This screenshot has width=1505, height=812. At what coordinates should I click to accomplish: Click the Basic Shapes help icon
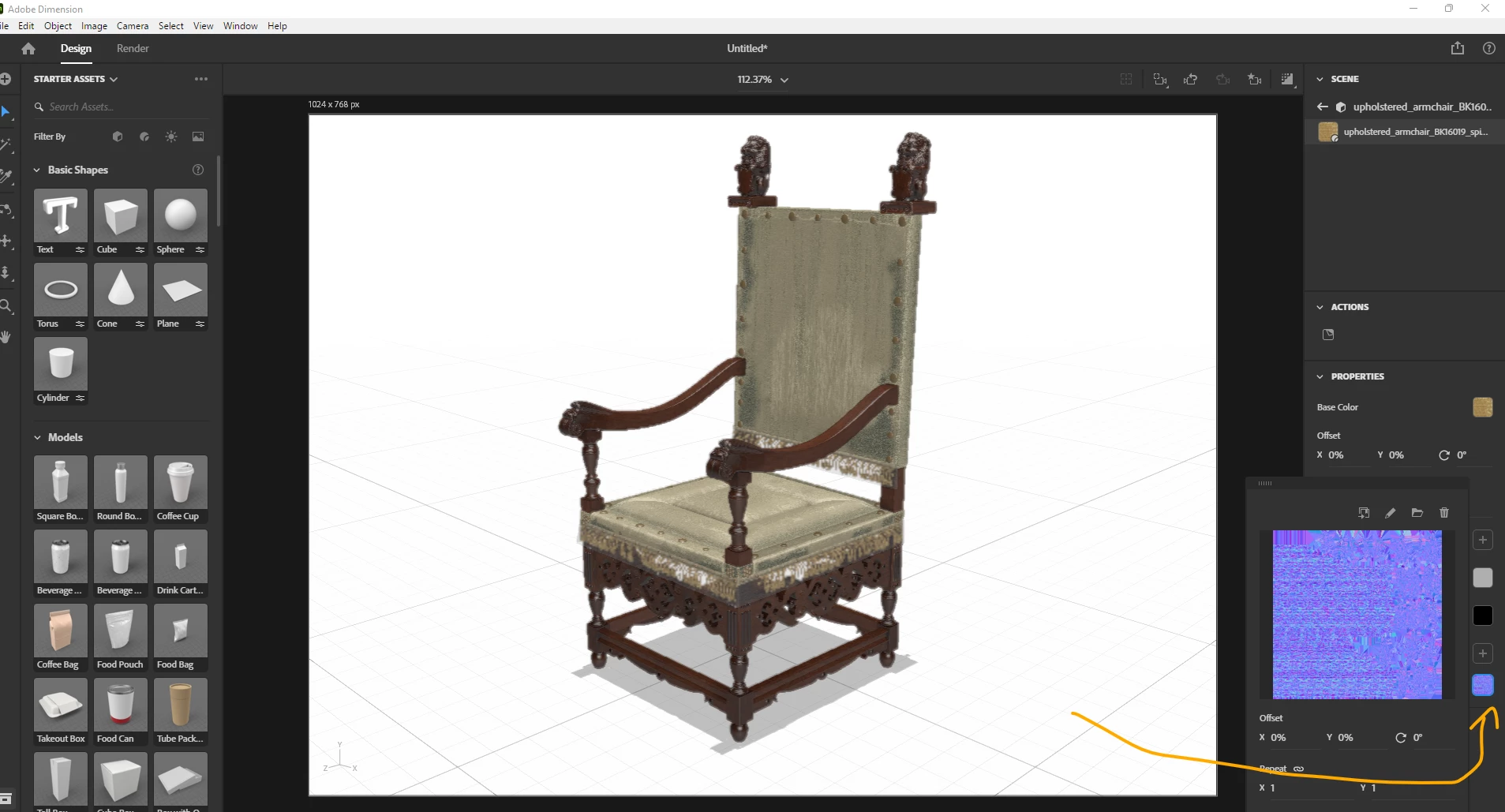click(x=198, y=170)
